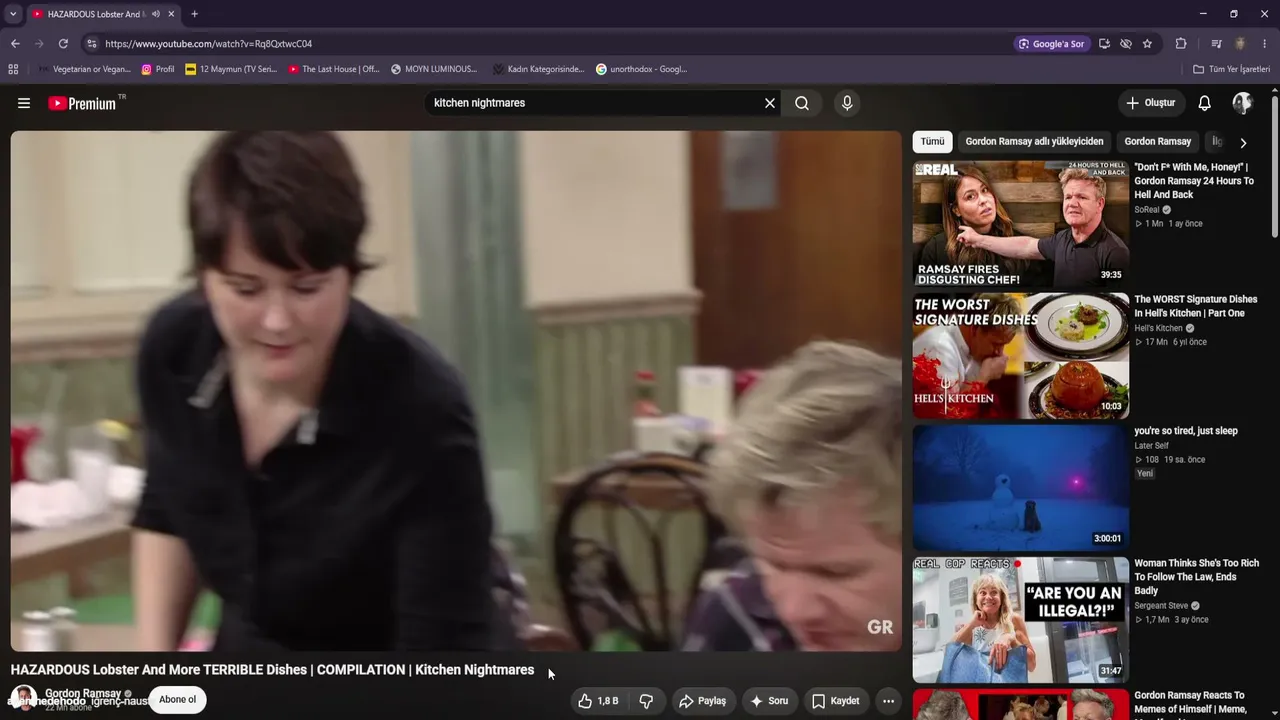This screenshot has height=720, width=1280.
Task: Share the video via Paylaş
Action: (x=702, y=701)
